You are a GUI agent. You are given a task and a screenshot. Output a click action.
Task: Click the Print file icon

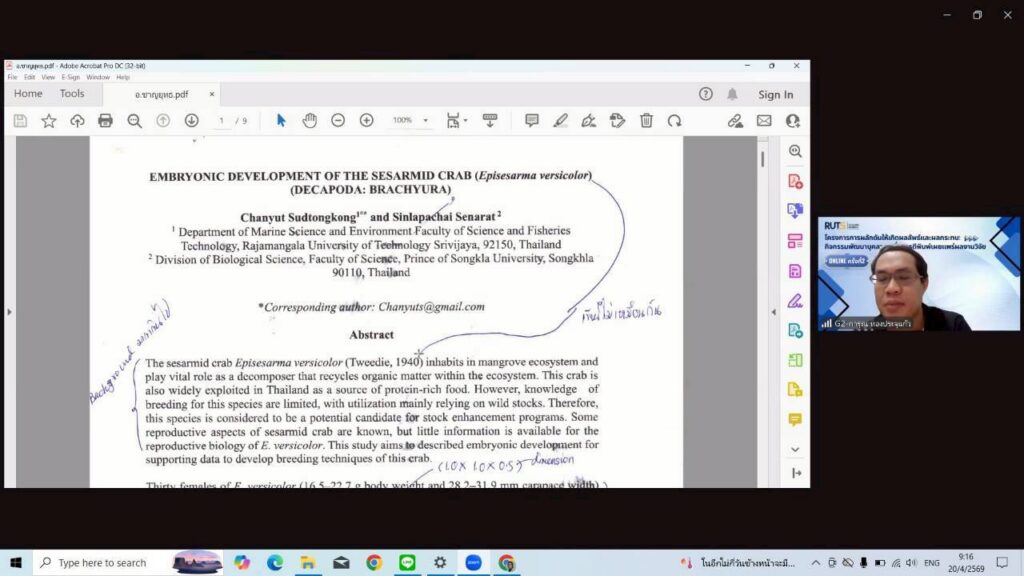tap(105, 120)
